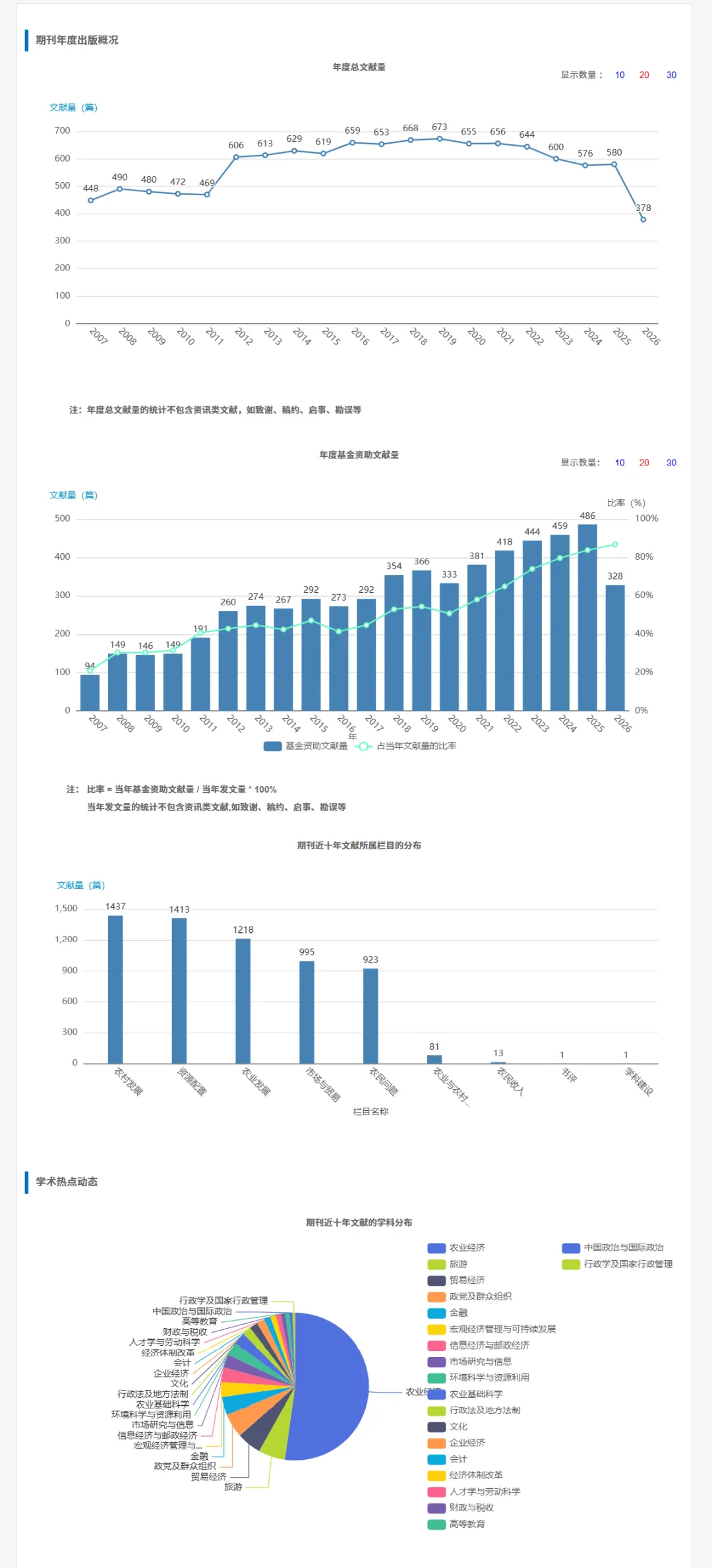Click the 2007 data point labeled 448
Viewport: 712px width, 1568px height.
[x=90, y=200]
